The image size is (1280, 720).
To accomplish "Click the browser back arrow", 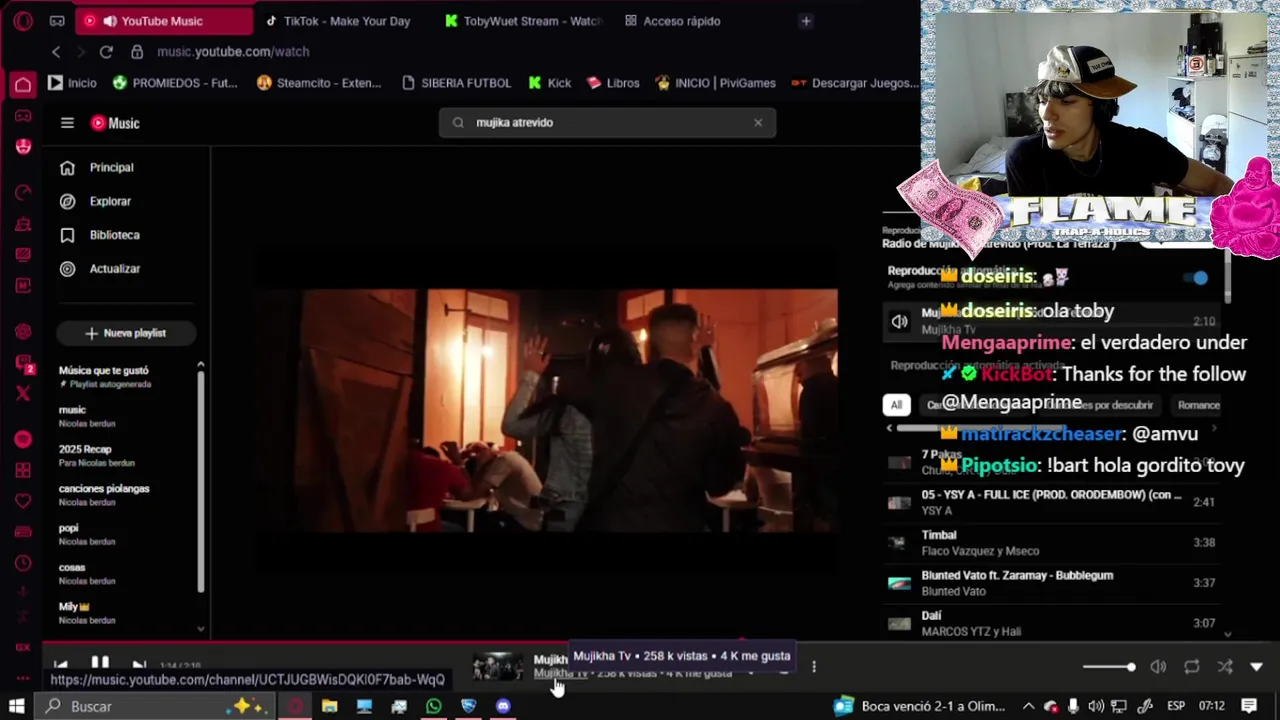I will click(x=56, y=52).
